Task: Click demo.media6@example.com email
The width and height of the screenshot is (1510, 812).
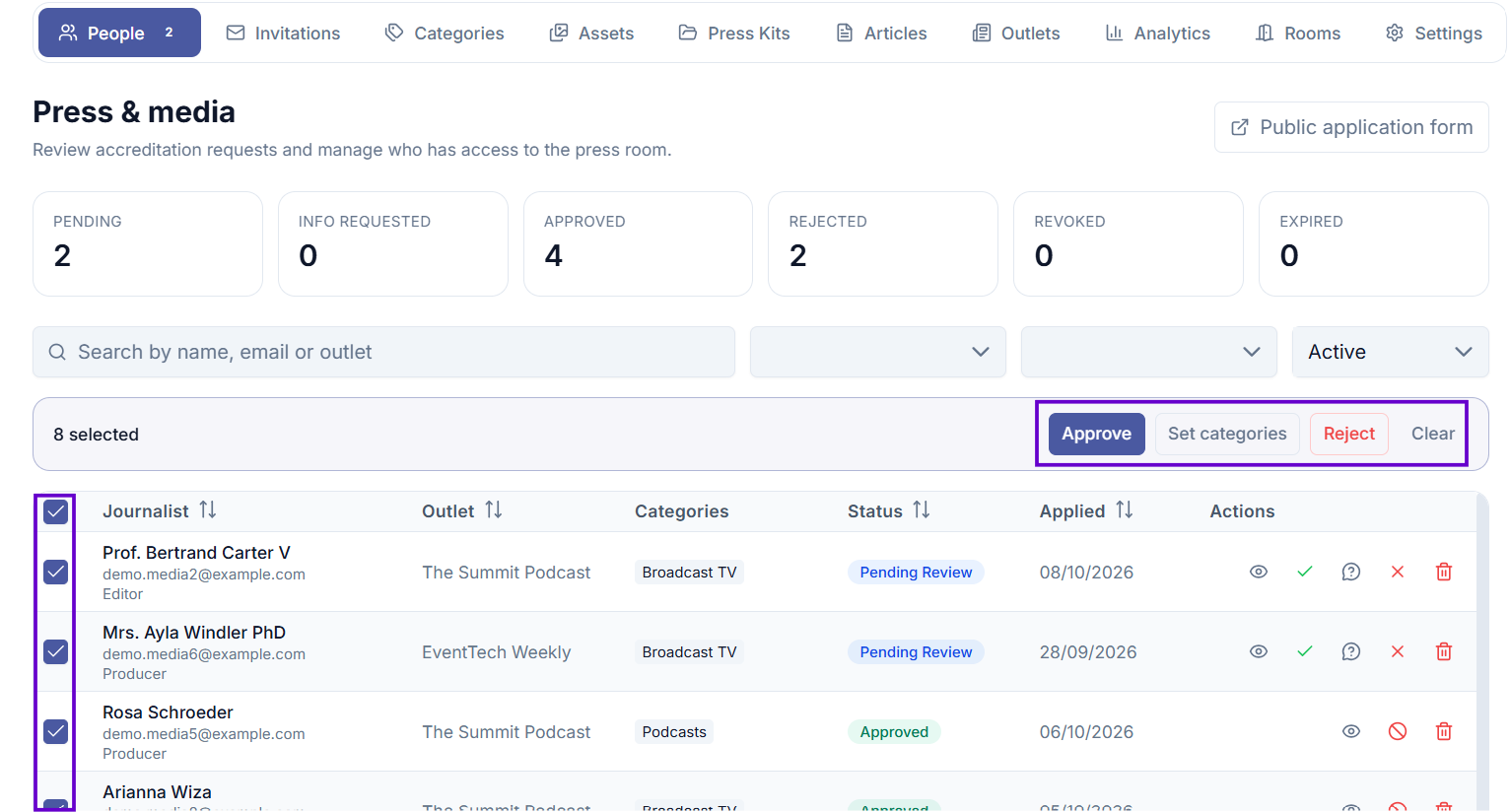Action: coord(204,653)
